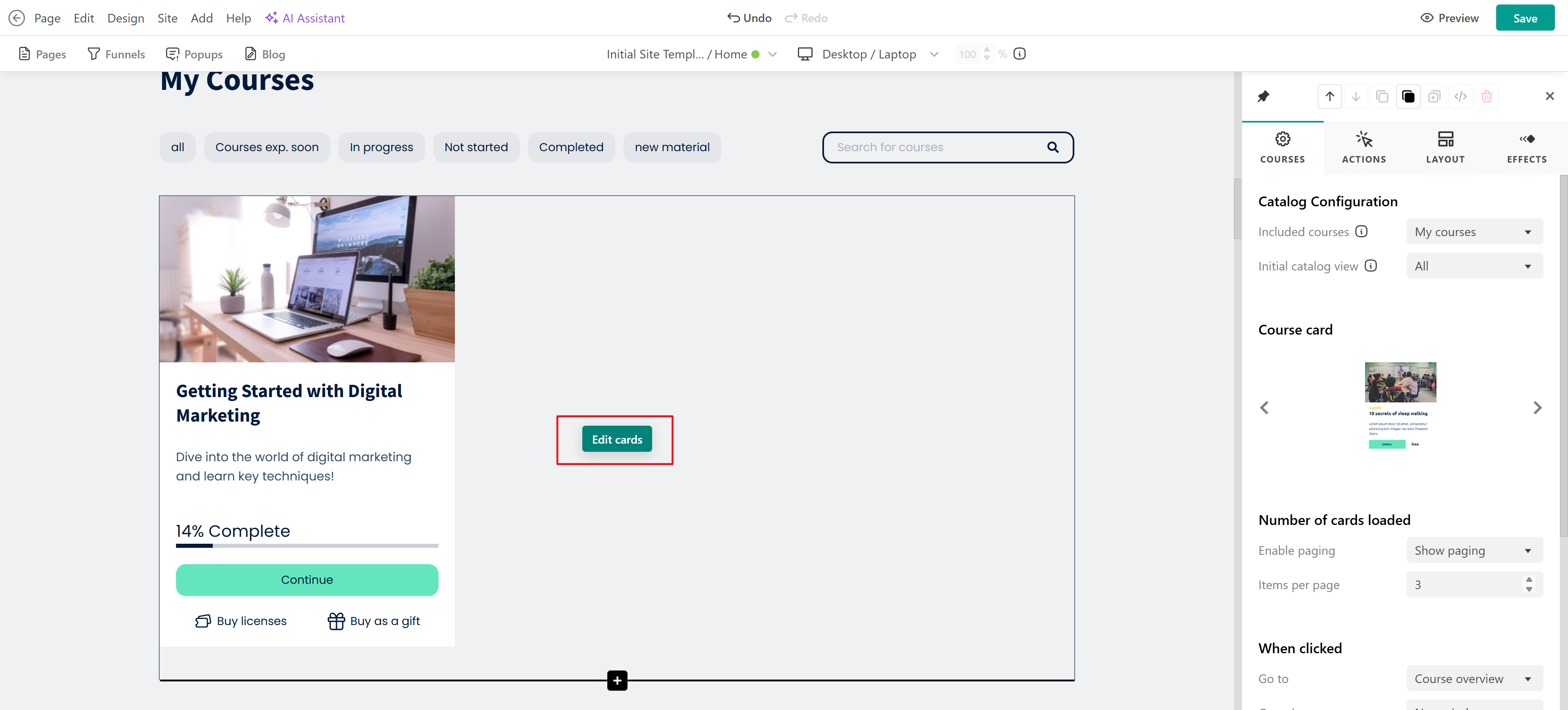Select the Not started filter chip
This screenshot has width=1568, height=710.
(475, 147)
